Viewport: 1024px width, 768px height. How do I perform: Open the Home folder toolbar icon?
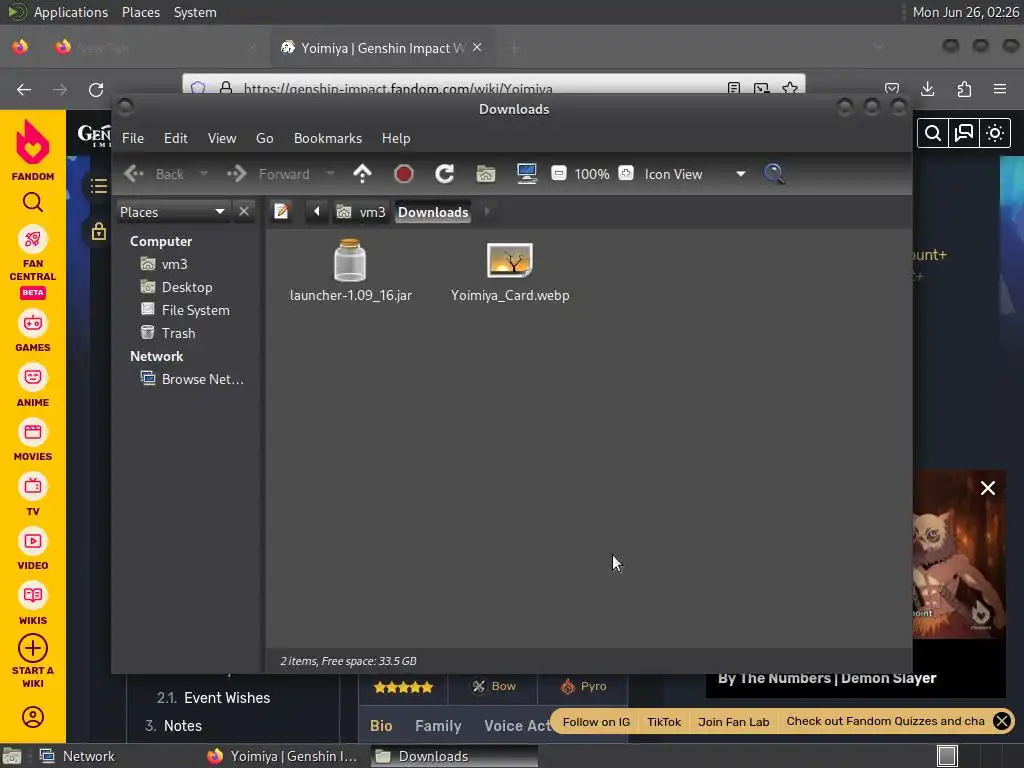click(486, 174)
